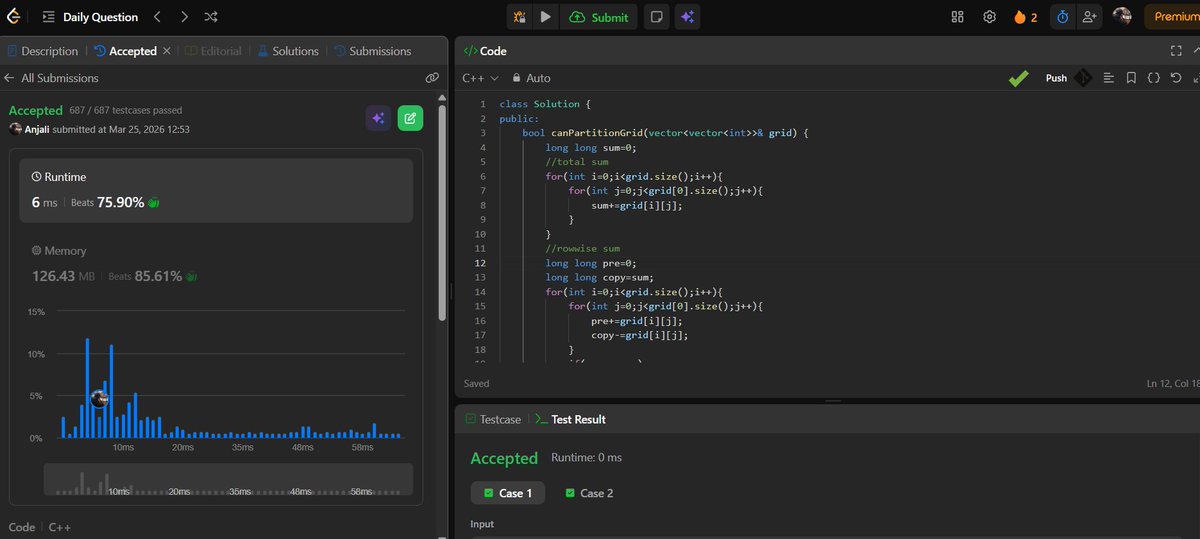
Task: Click the LeetCode logo icon
Action: click(x=14, y=17)
